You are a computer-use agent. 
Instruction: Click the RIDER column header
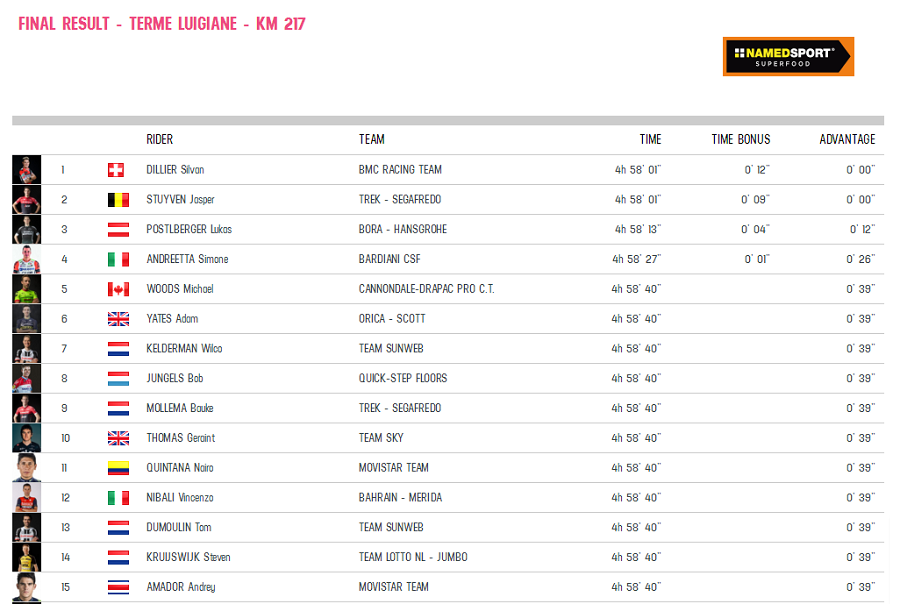tap(160, 140)
